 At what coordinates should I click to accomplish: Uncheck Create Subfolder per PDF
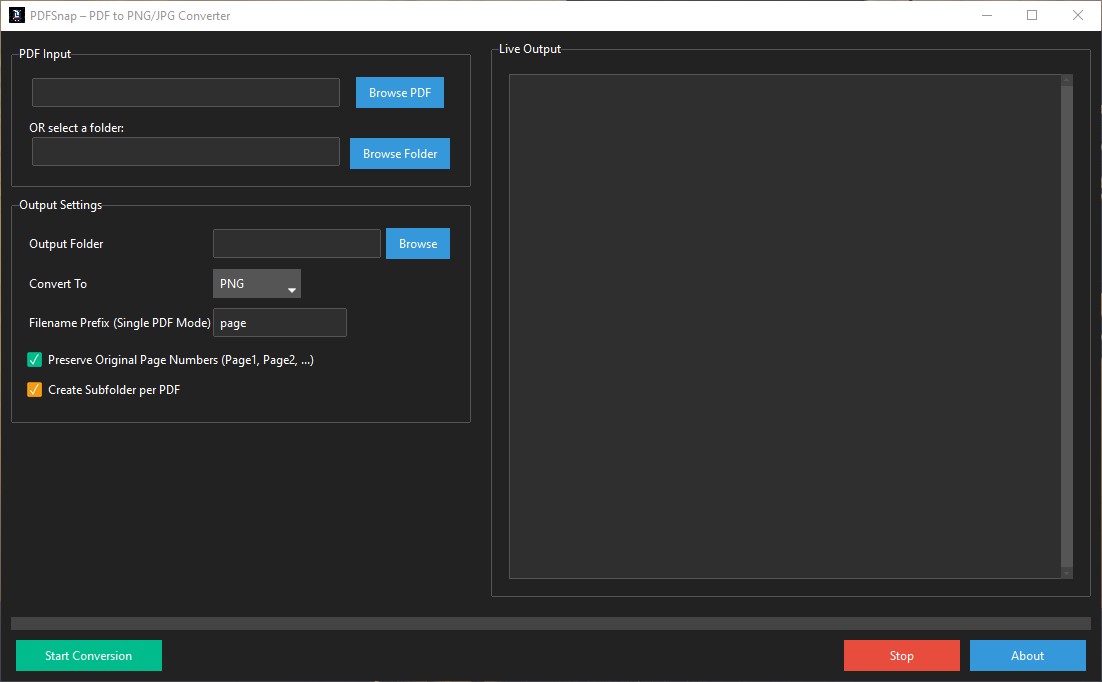[x=34, y=389]
